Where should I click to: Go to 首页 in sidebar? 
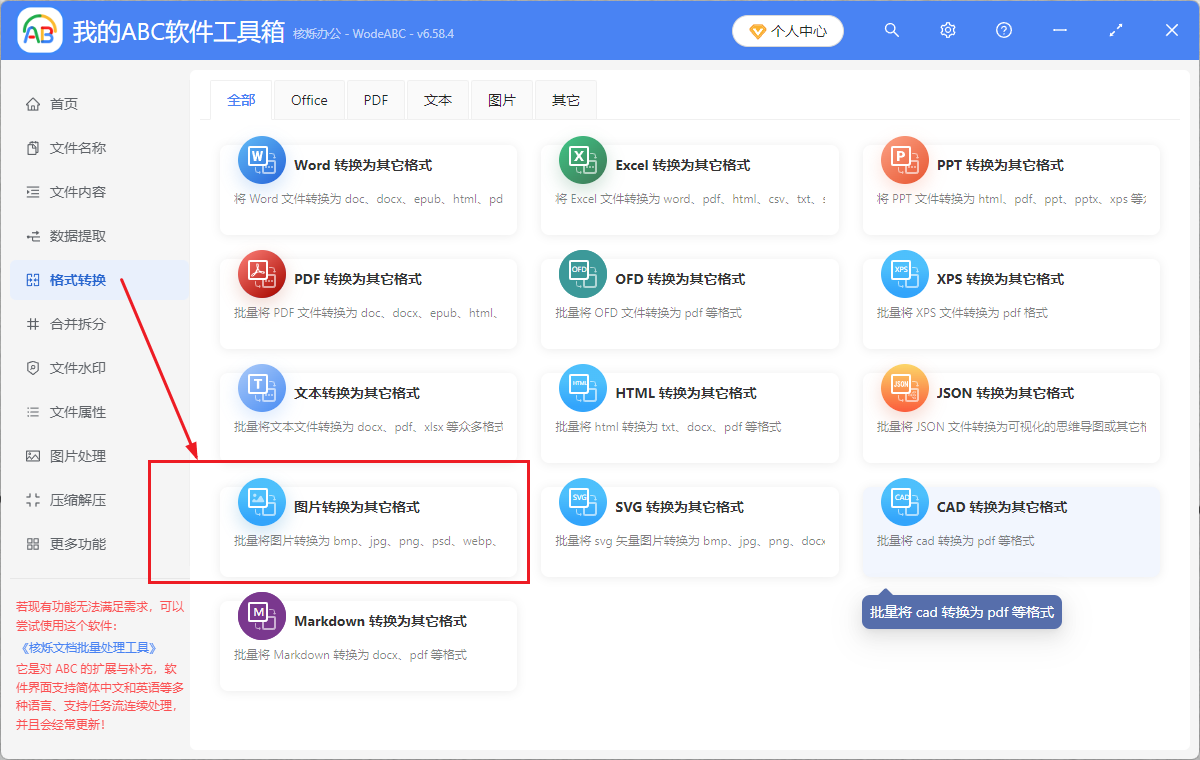(x=64, y=104)
